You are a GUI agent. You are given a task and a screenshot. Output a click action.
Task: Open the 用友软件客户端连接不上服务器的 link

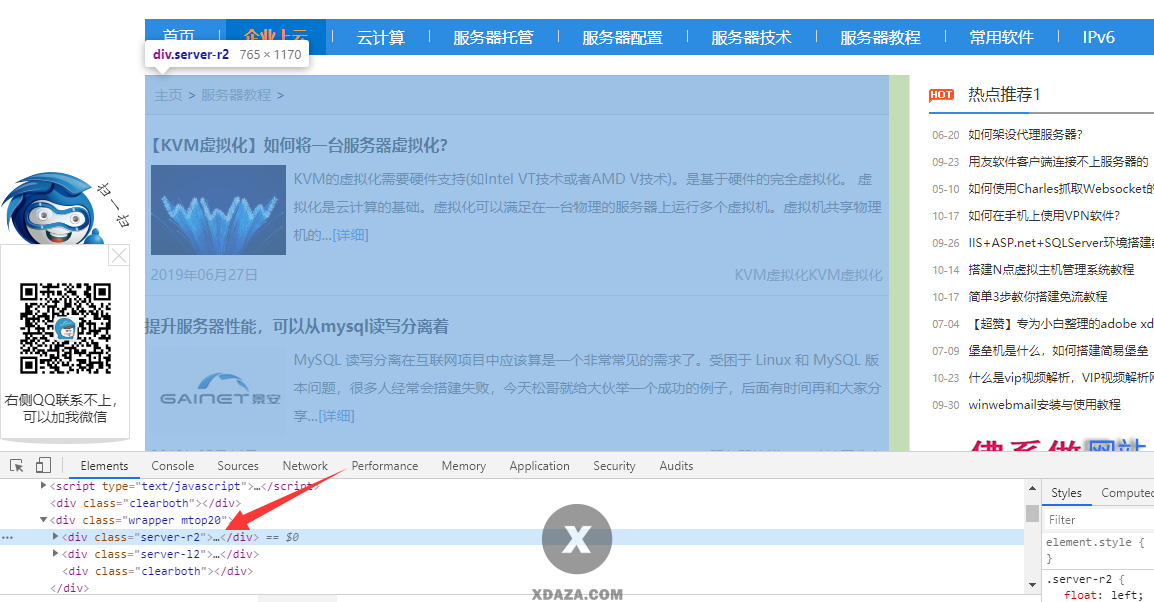1058,162
